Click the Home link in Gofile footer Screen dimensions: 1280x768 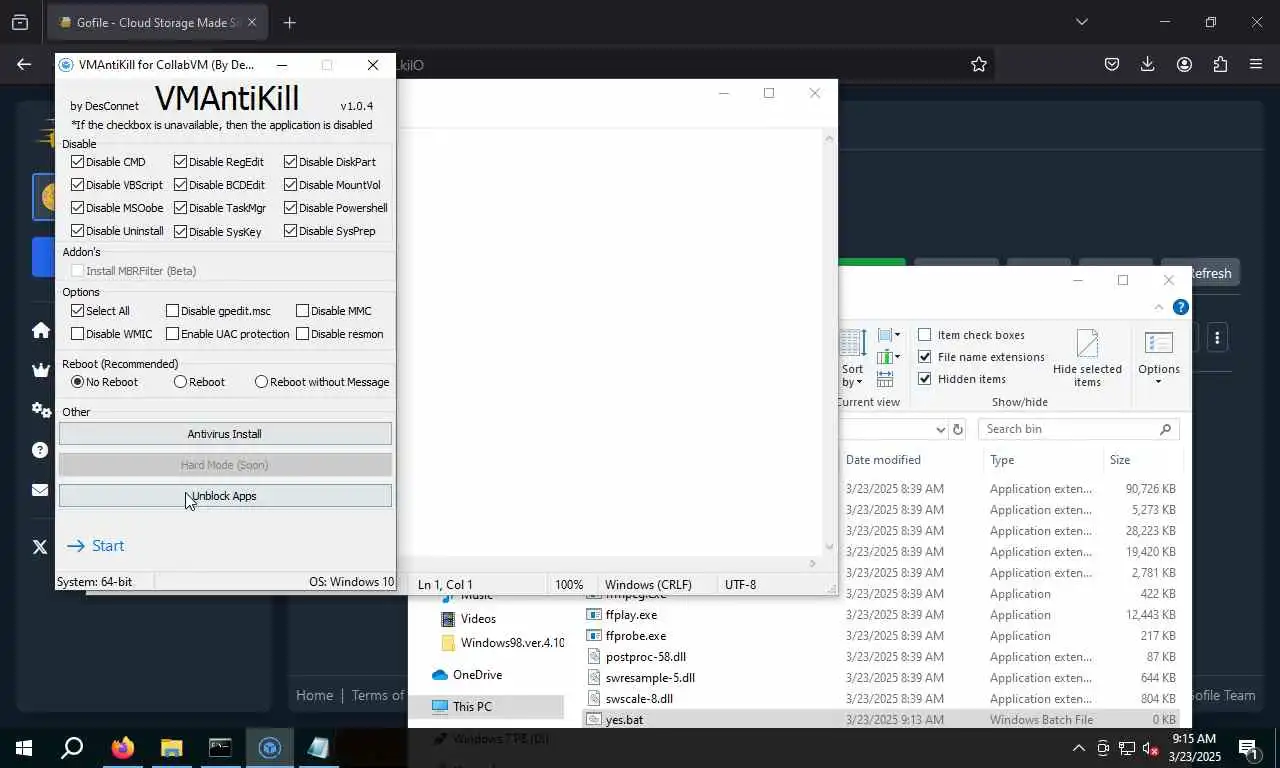pos(314,695)
